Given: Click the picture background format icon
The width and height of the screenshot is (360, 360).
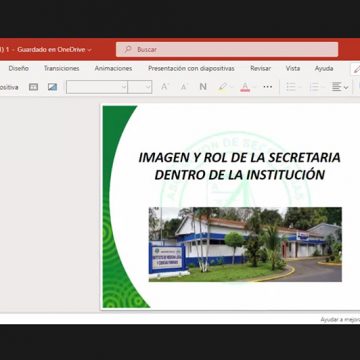Looking at the screenshot, I should (x=52, y=87).
